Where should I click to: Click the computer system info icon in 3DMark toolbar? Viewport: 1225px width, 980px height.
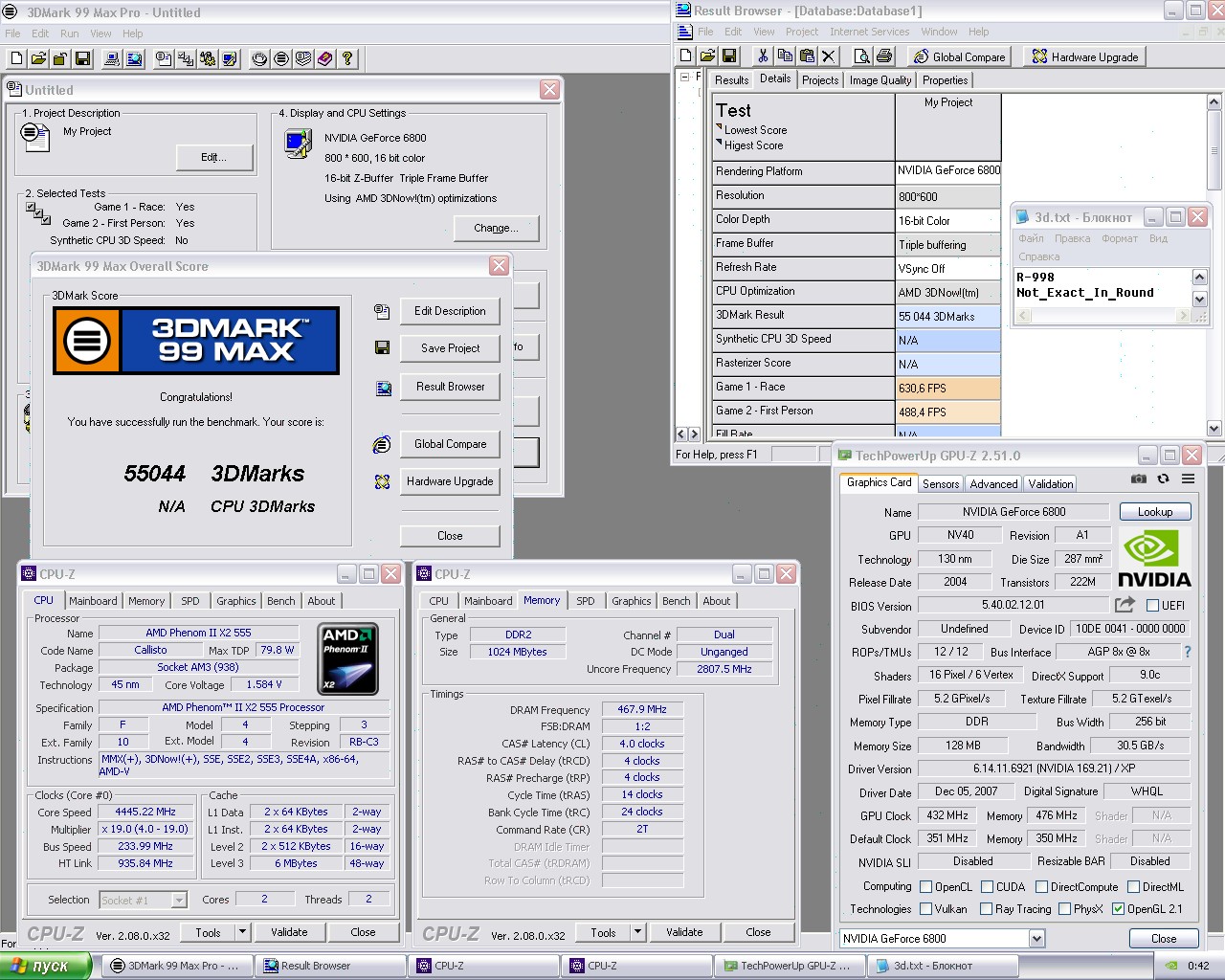coord(112,59)
